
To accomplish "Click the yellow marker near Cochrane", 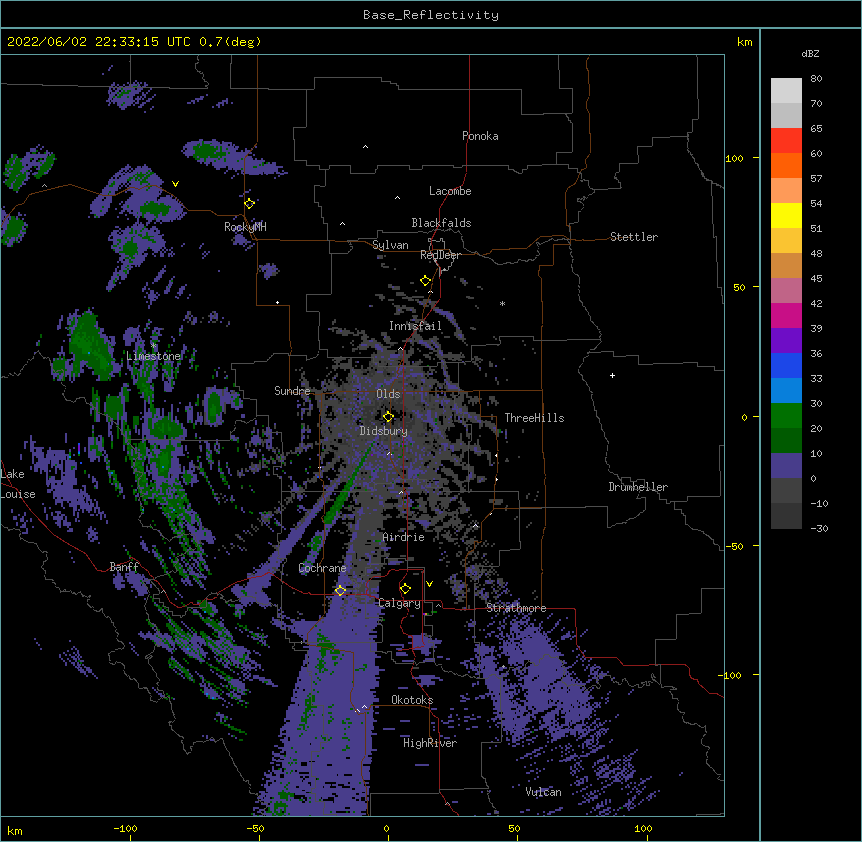I will coord(340,590).
